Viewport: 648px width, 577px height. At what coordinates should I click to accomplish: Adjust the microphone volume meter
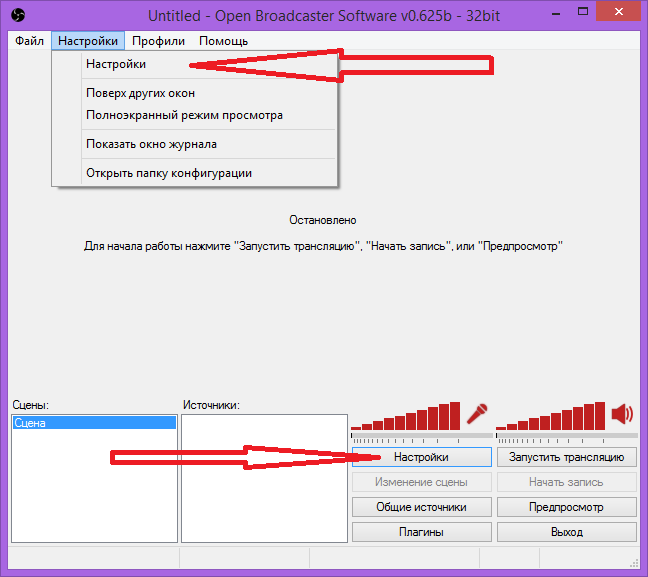coord(405,417)
